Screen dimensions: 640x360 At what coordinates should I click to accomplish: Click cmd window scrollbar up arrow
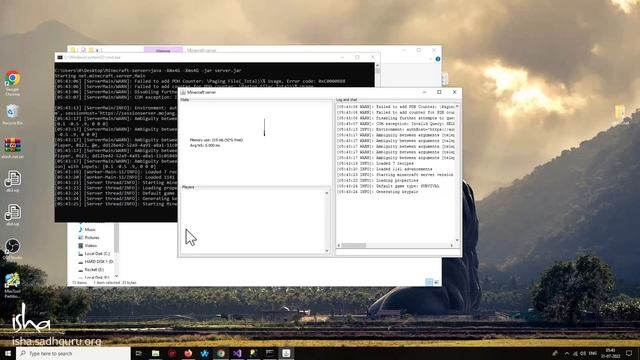tap(378, 65)
